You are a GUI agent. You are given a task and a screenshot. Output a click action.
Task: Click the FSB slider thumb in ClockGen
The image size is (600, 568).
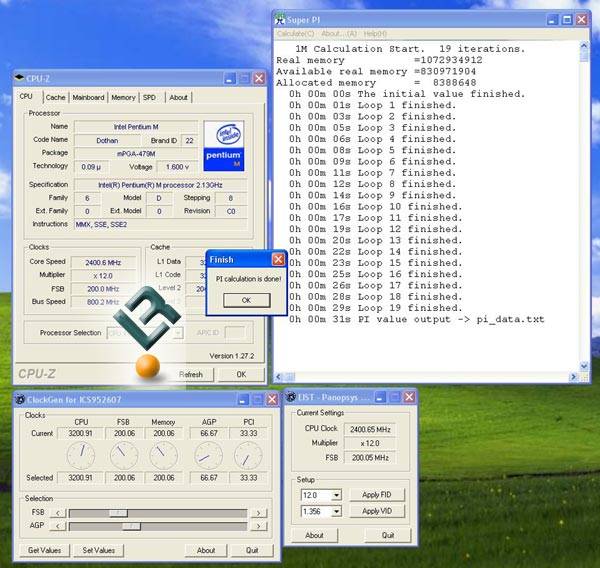118,513
